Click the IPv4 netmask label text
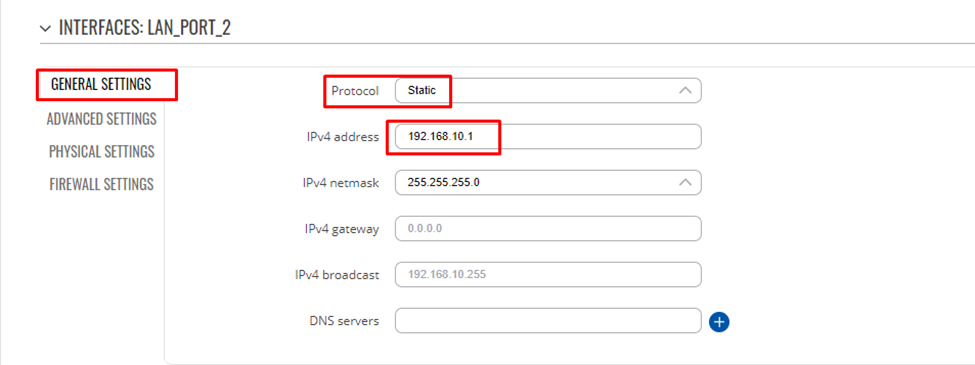The width and height of the screenshot is (975, 365). [342, 183]
